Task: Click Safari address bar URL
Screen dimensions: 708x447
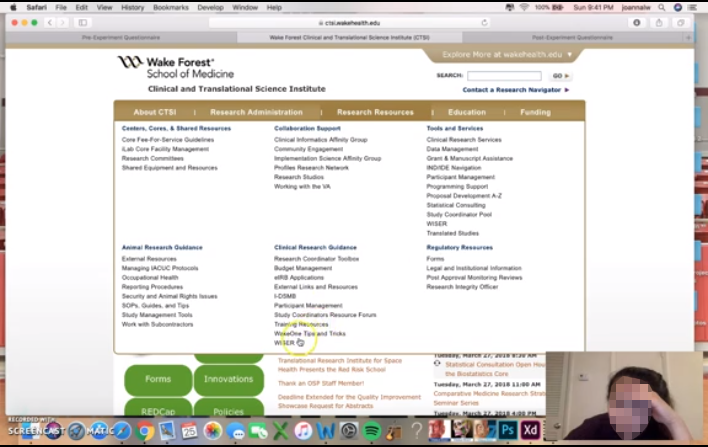Action: click(x=350, y=23)
